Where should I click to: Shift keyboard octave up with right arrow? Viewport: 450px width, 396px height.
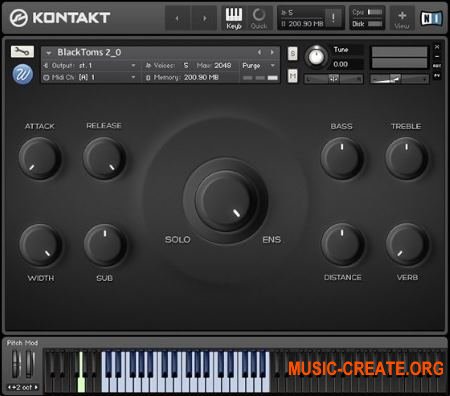click(x=36, y=387)
